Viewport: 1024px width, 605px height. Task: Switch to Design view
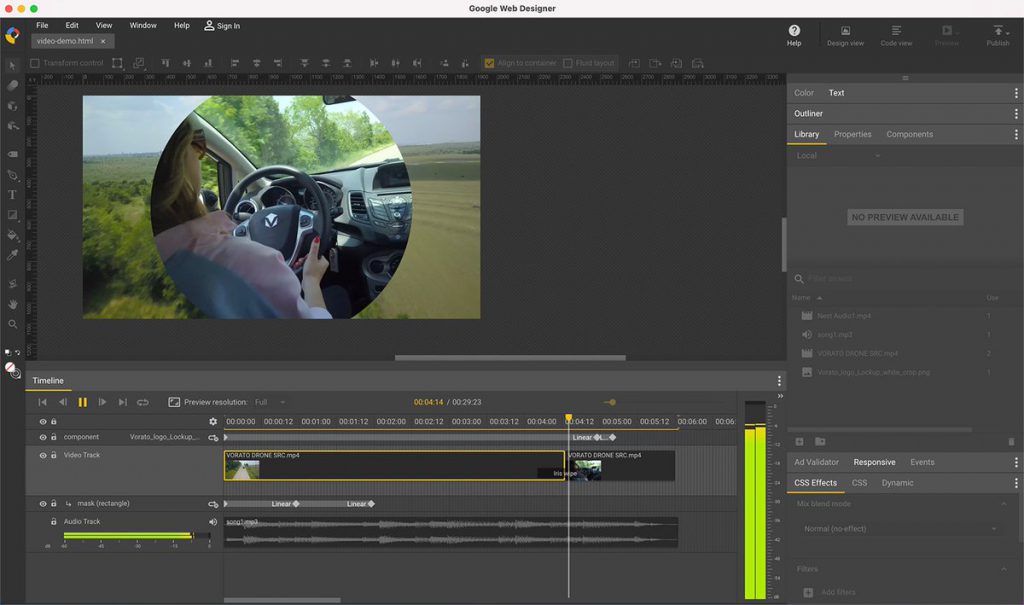(x=845, y=35)
